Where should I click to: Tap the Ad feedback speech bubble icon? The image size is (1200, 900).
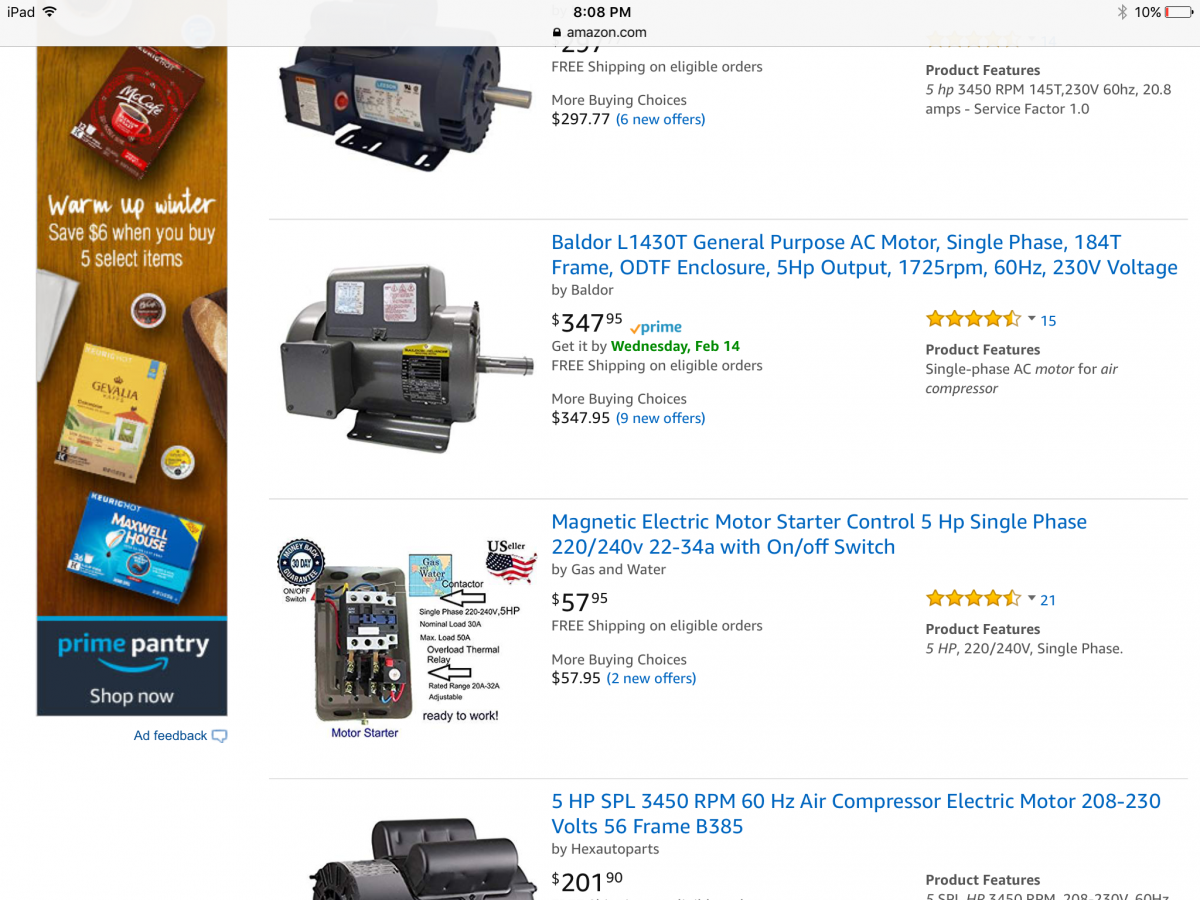(x=220, y=736)
